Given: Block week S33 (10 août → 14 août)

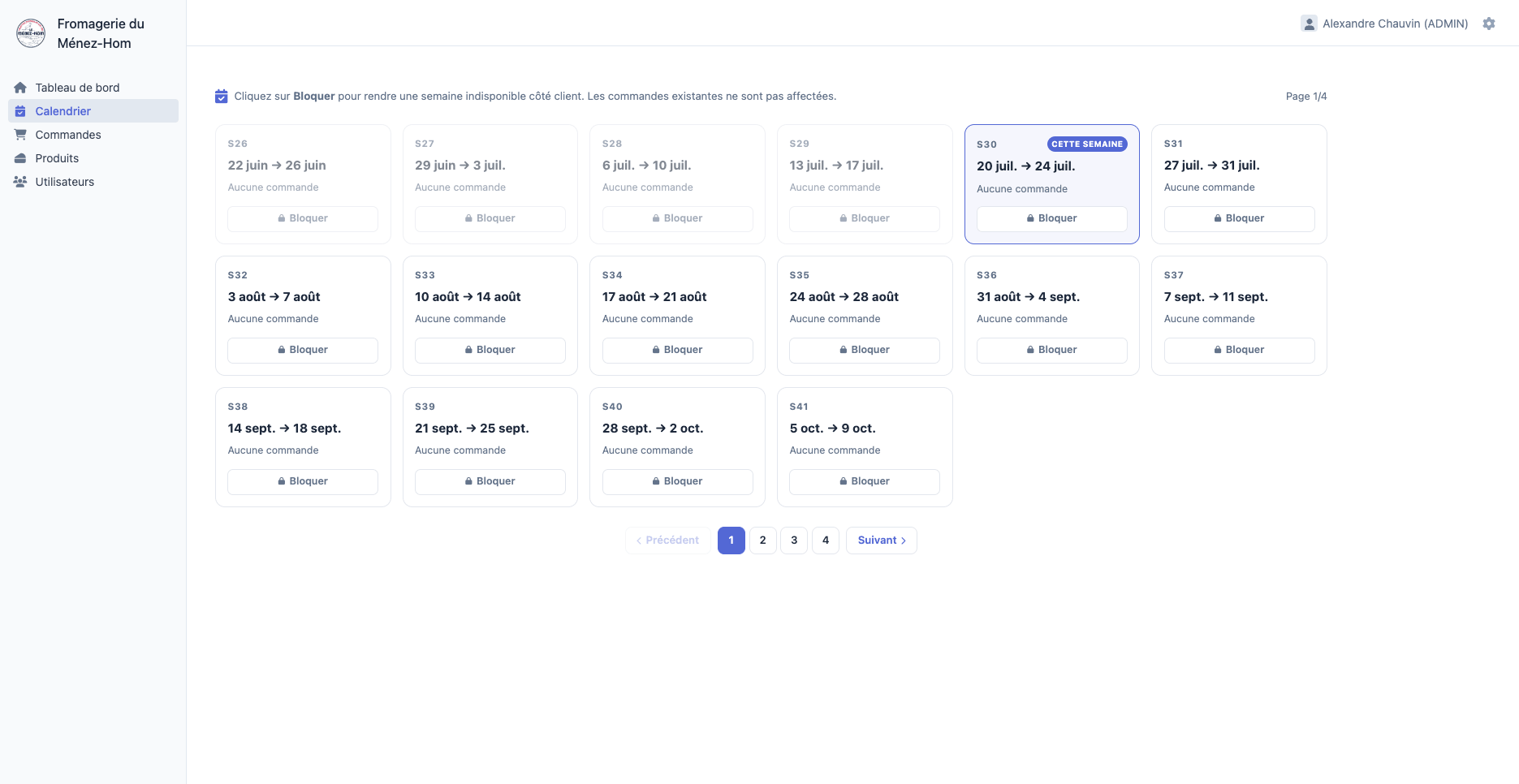Looking at the screenshot, I should click(490, 350).
